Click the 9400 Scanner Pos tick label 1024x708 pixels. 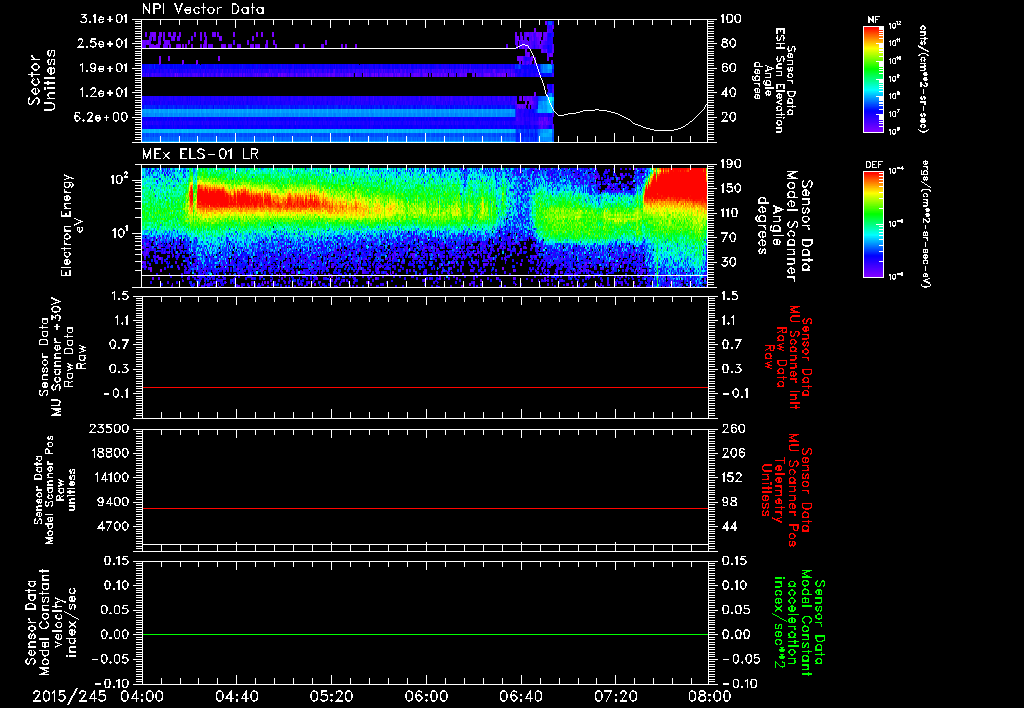tap(114, 502)
